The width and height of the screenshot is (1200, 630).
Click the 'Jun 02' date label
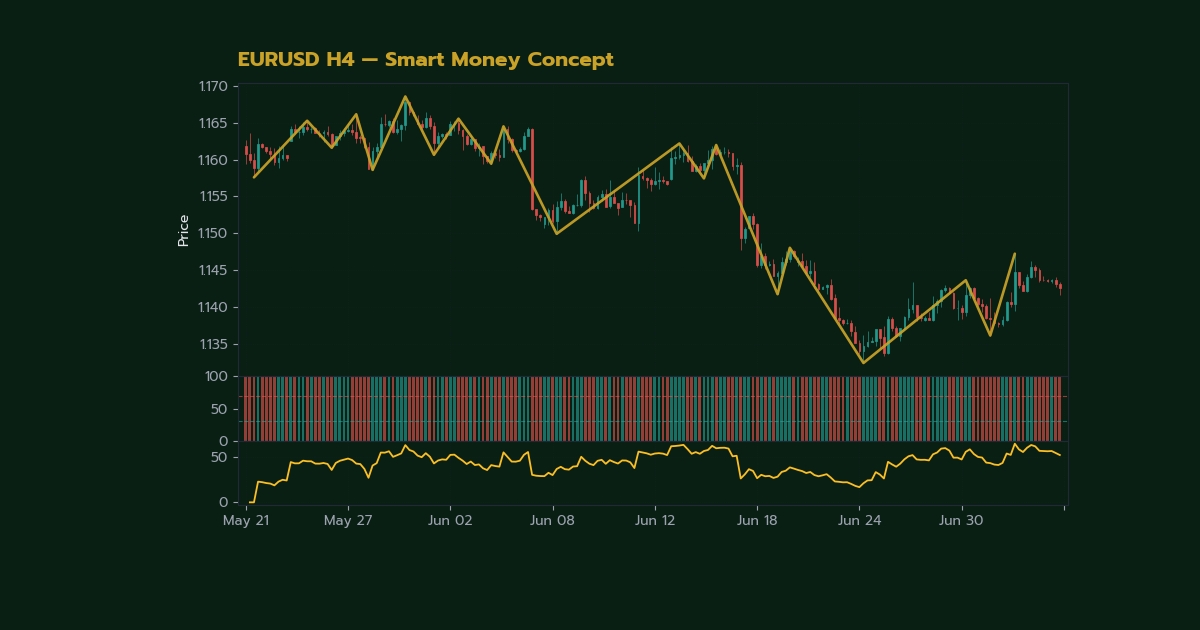[x=450, y=521]
